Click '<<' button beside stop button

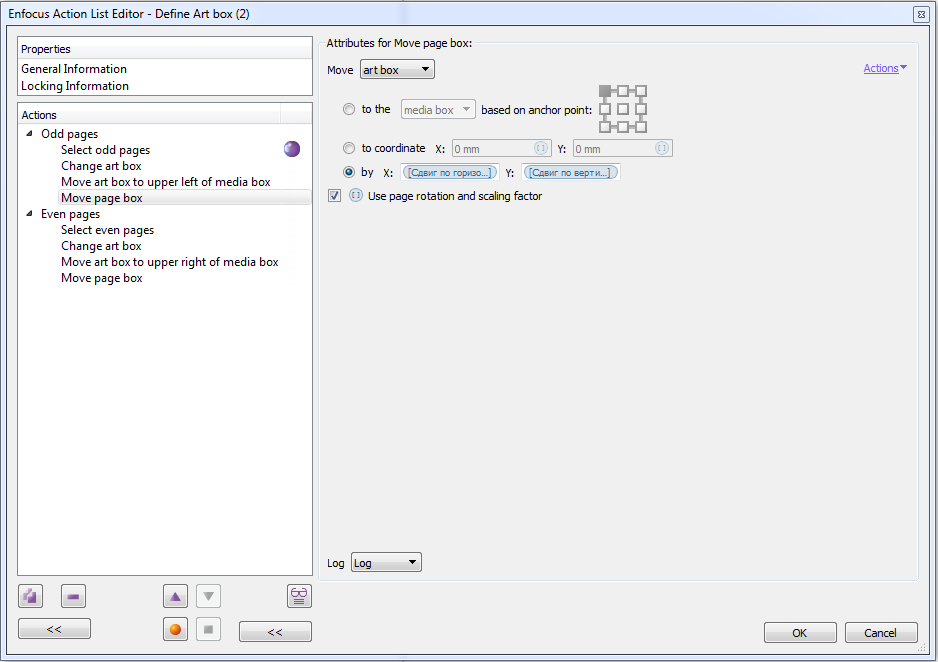point(275,632)
